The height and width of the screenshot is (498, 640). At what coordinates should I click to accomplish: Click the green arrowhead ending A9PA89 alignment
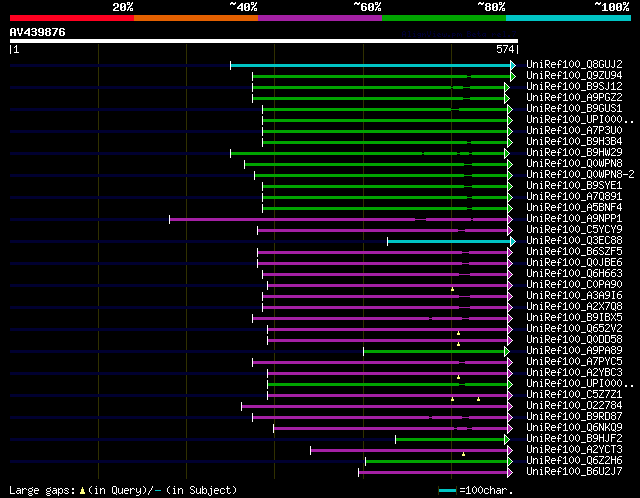pyautogui.click(x=507, y=351)
